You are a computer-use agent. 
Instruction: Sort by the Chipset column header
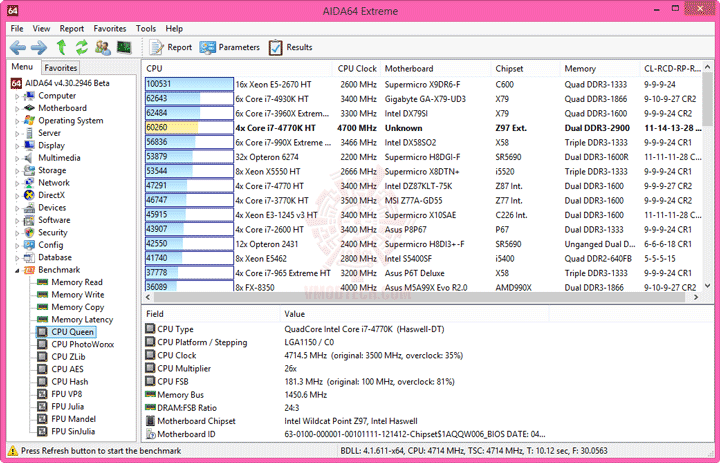click(525, 68)
